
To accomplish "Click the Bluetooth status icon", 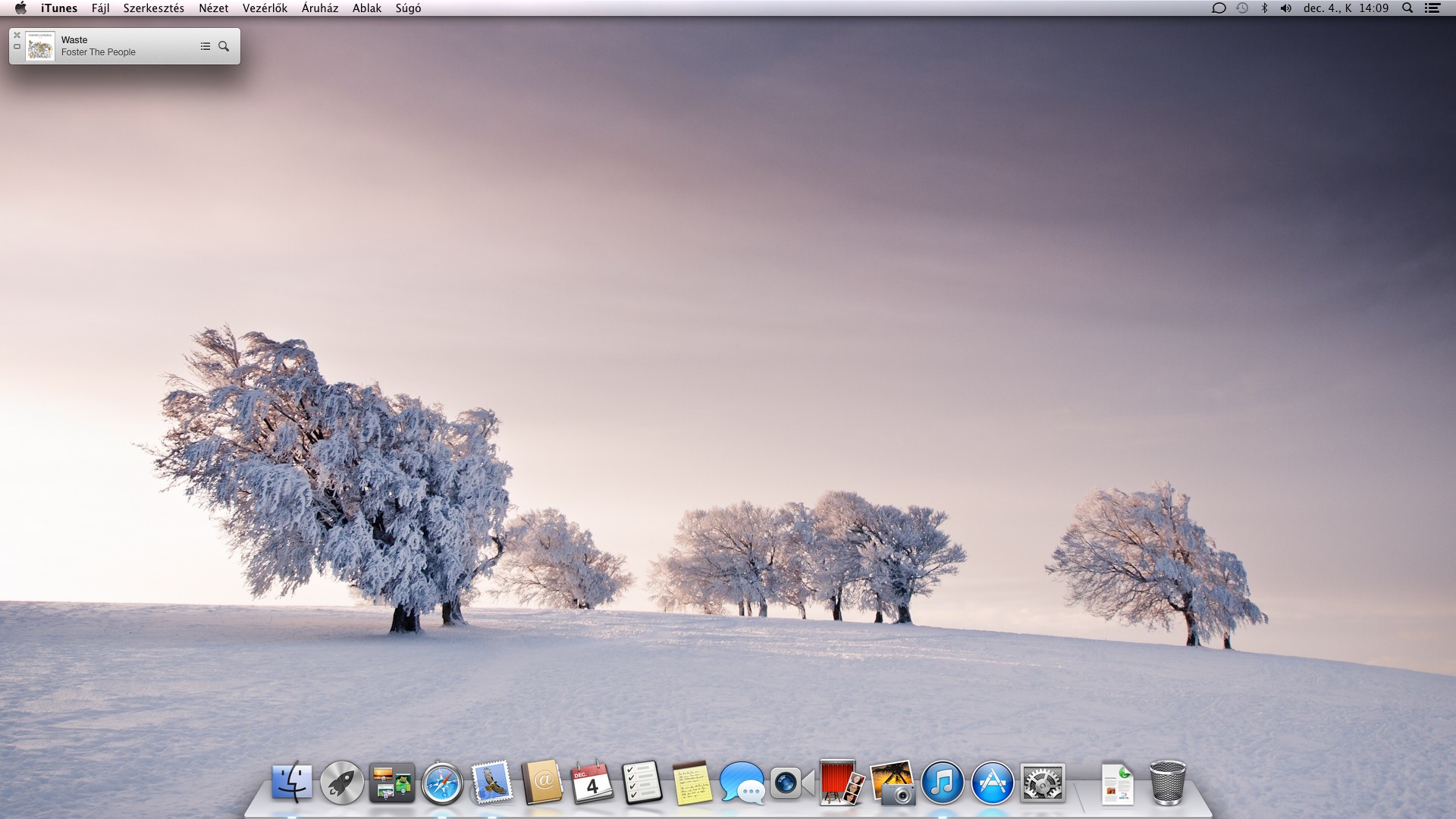I will [x=1264, y=8].
